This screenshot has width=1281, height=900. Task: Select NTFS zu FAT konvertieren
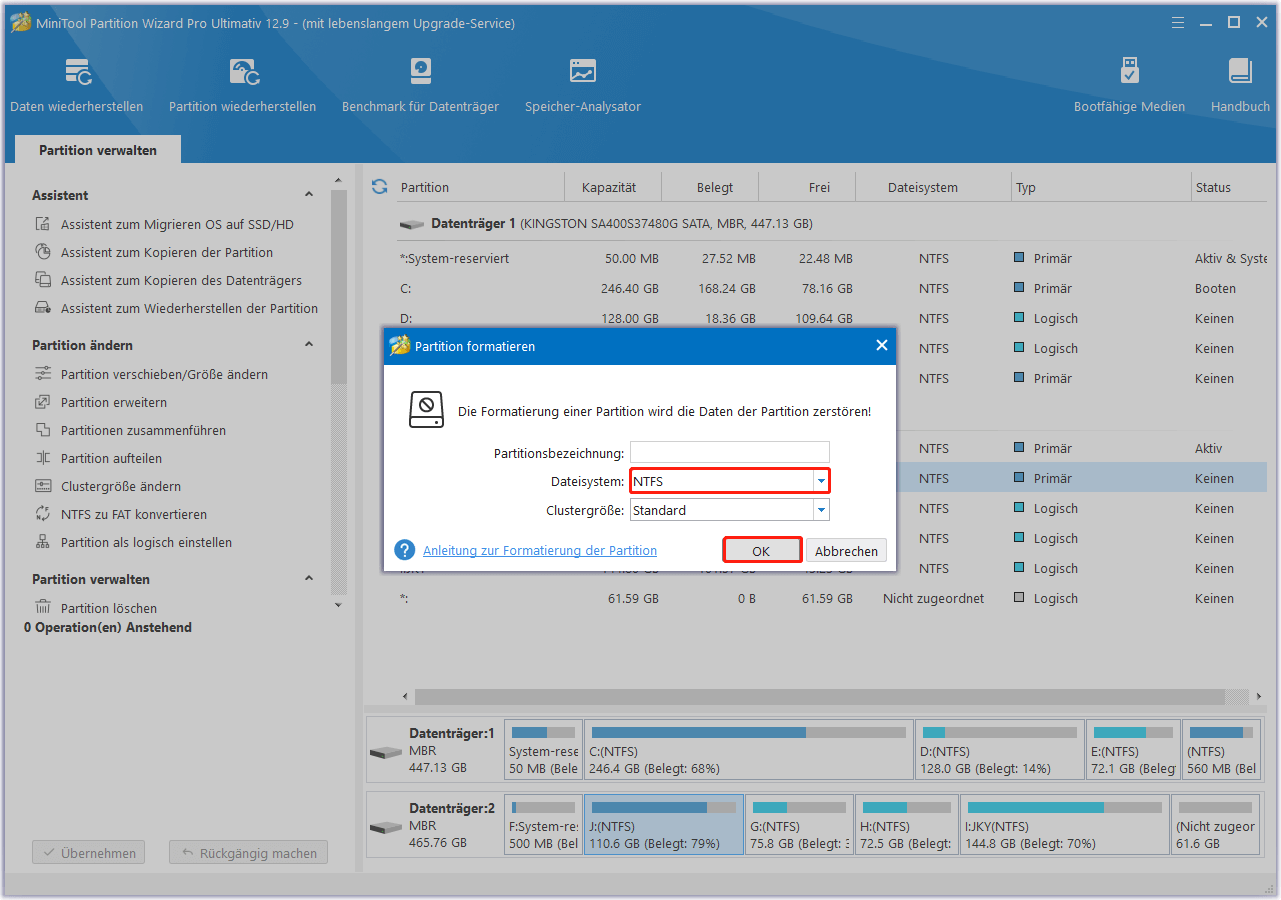coord(133,515)
